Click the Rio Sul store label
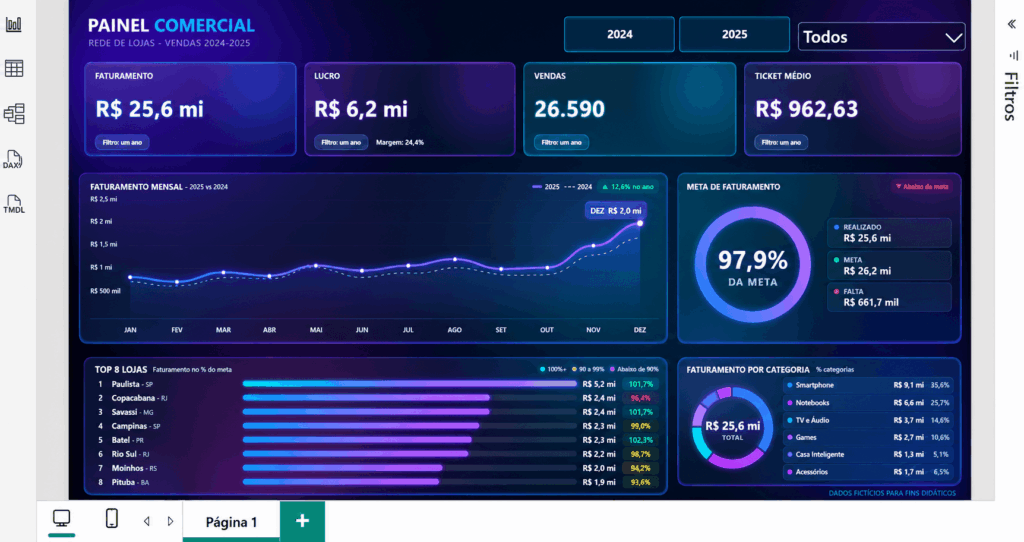Screen dimensions: 1024x542 coord(130,454)
